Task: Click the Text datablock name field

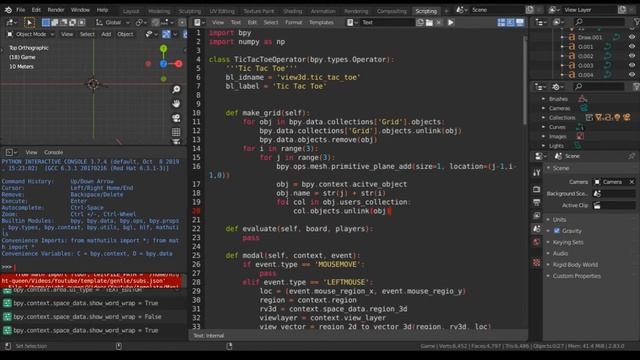Action: 388,22
